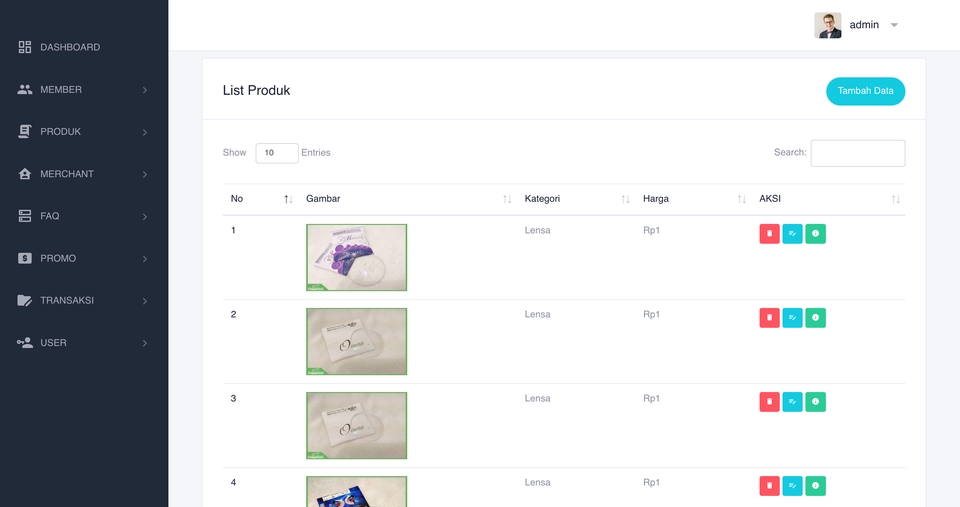
Task: Delete product in row 3
Action: (x=770, y=402)
